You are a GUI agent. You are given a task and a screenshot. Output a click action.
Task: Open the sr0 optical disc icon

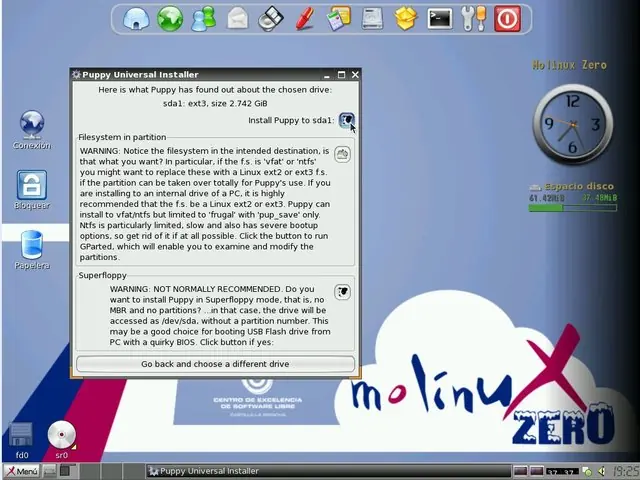pos(62,440)
